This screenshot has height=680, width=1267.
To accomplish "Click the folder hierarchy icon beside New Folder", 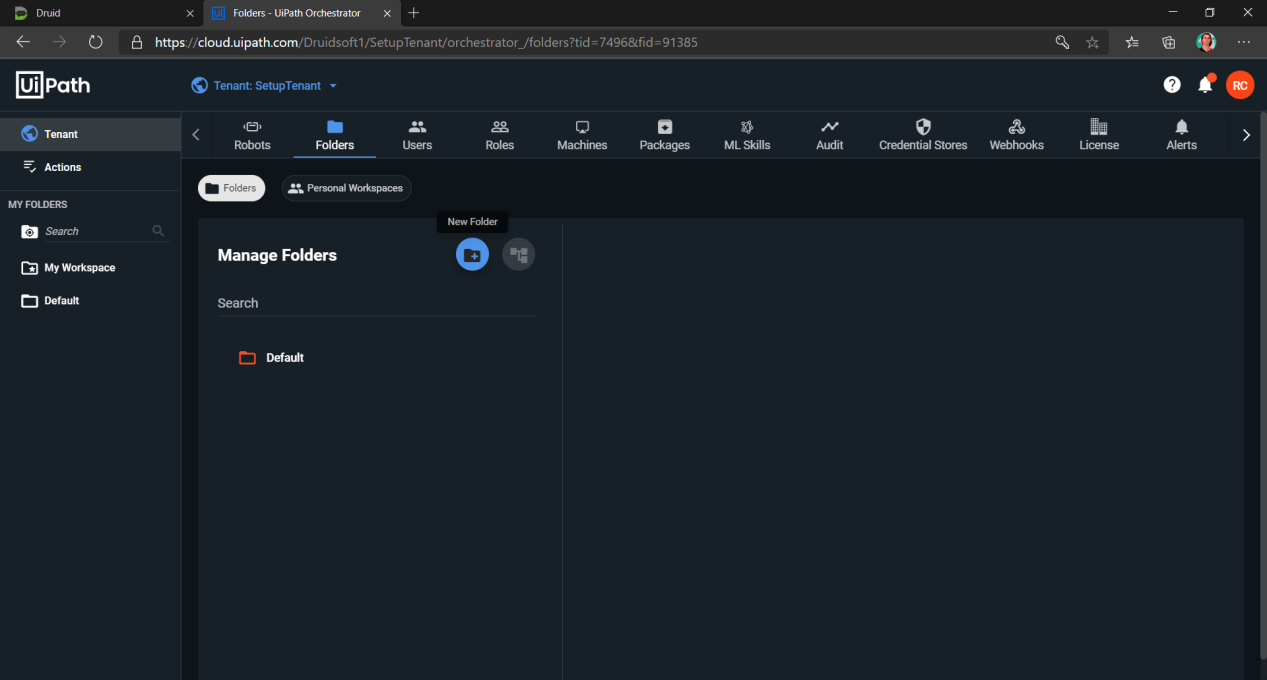I will tap(518, 255).
